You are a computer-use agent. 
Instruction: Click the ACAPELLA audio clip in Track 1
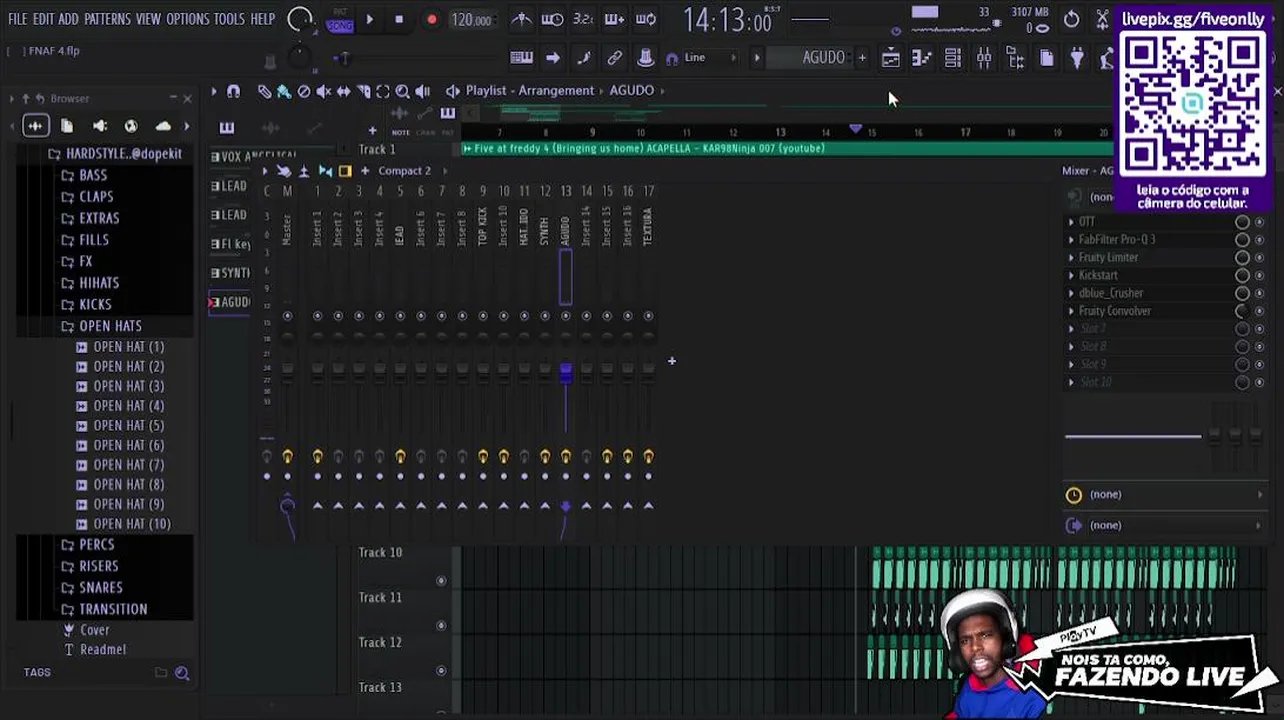pos(787,149)
